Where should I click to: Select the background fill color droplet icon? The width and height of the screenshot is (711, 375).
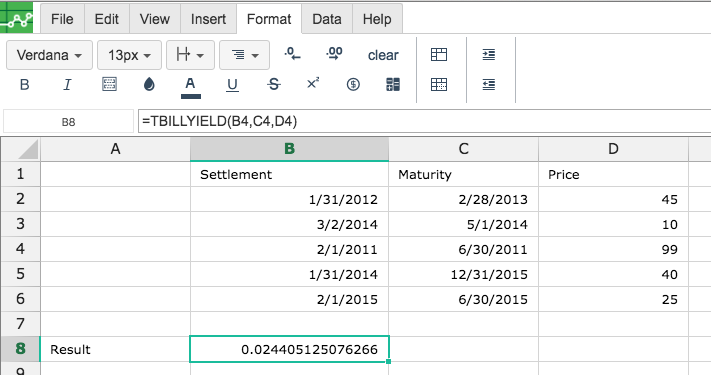click(149, 84)
